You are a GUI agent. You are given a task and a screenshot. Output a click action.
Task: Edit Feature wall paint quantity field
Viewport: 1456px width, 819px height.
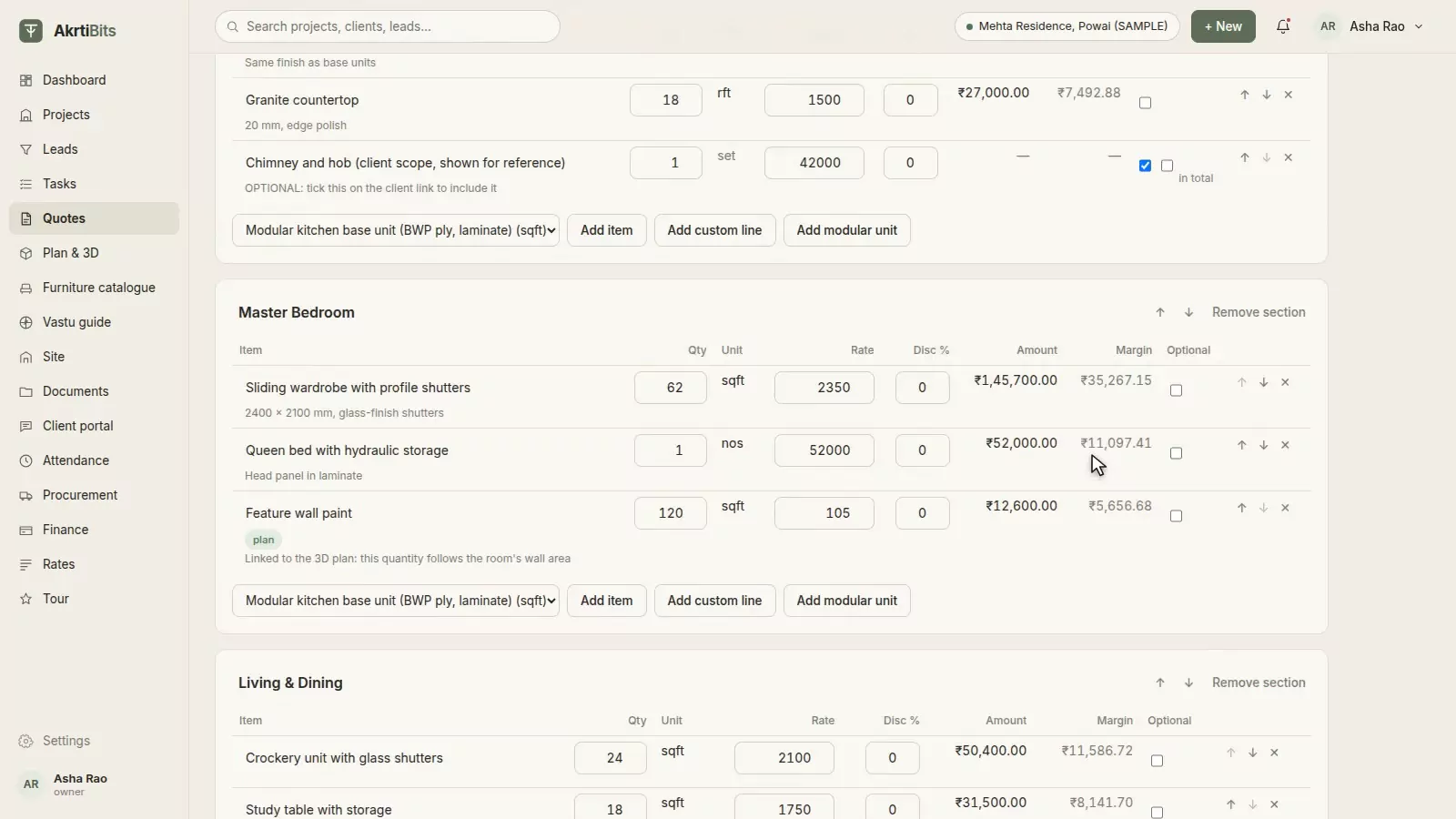pyautogui.click(x=671, y=513)
